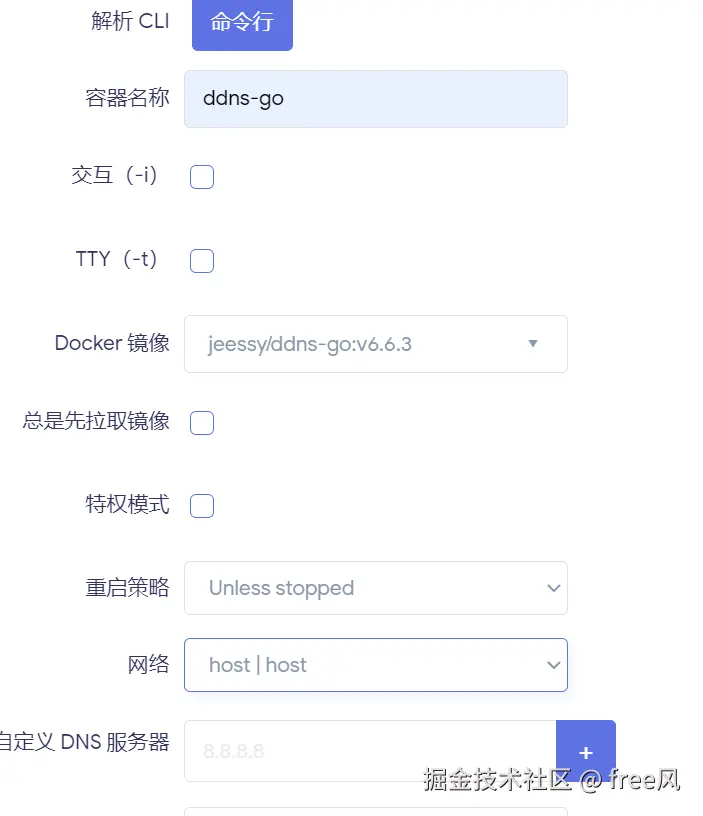Click the host network selection field
The height and width of the screenshot is (816, 703).
click(x=376, y=665)
